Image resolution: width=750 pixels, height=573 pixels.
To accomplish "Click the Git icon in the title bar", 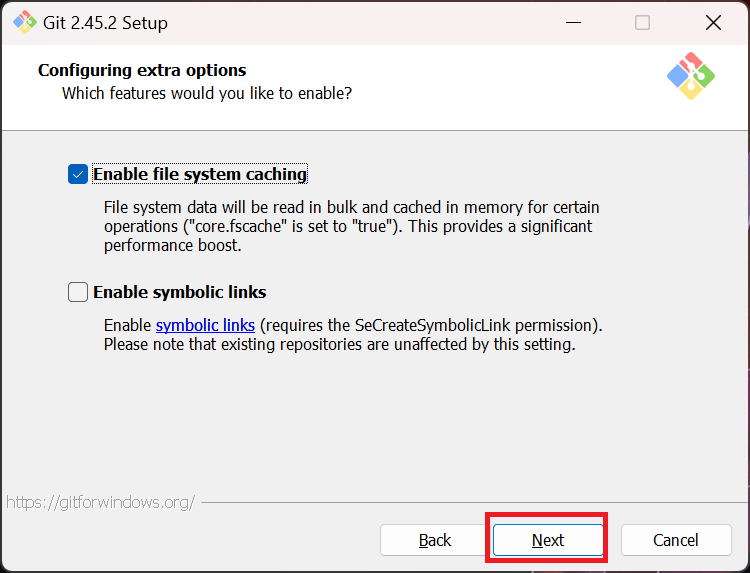I will pyautogui.click(x=24, y=22).
